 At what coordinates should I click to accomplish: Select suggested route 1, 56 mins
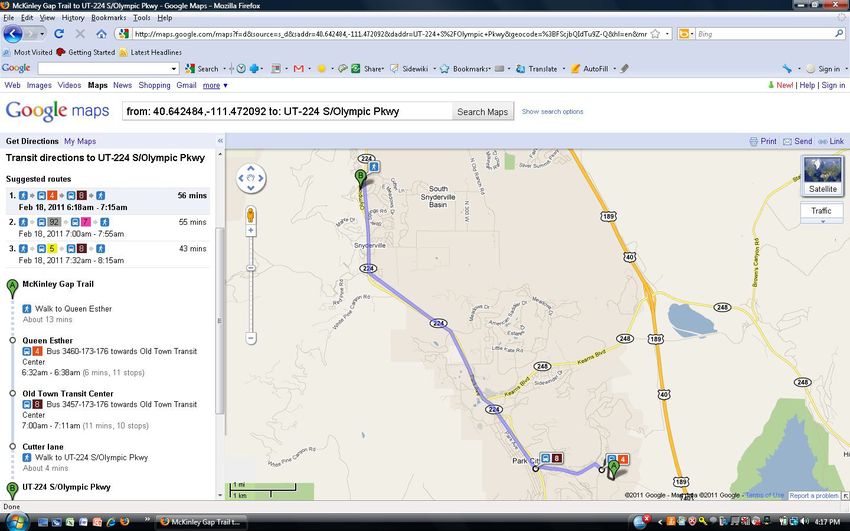[107, 201]
